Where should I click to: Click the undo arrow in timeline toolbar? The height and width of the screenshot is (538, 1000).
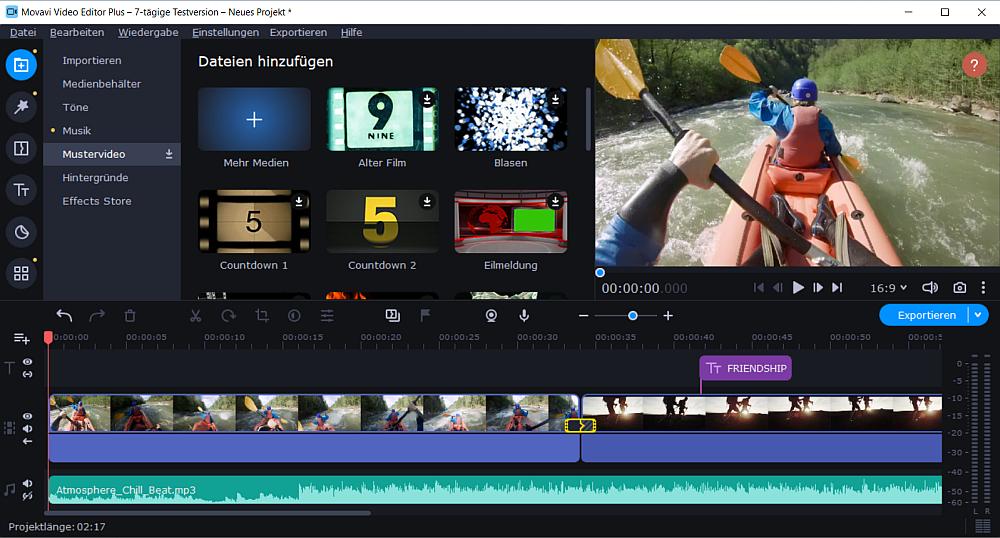click(x=64, y=316)
